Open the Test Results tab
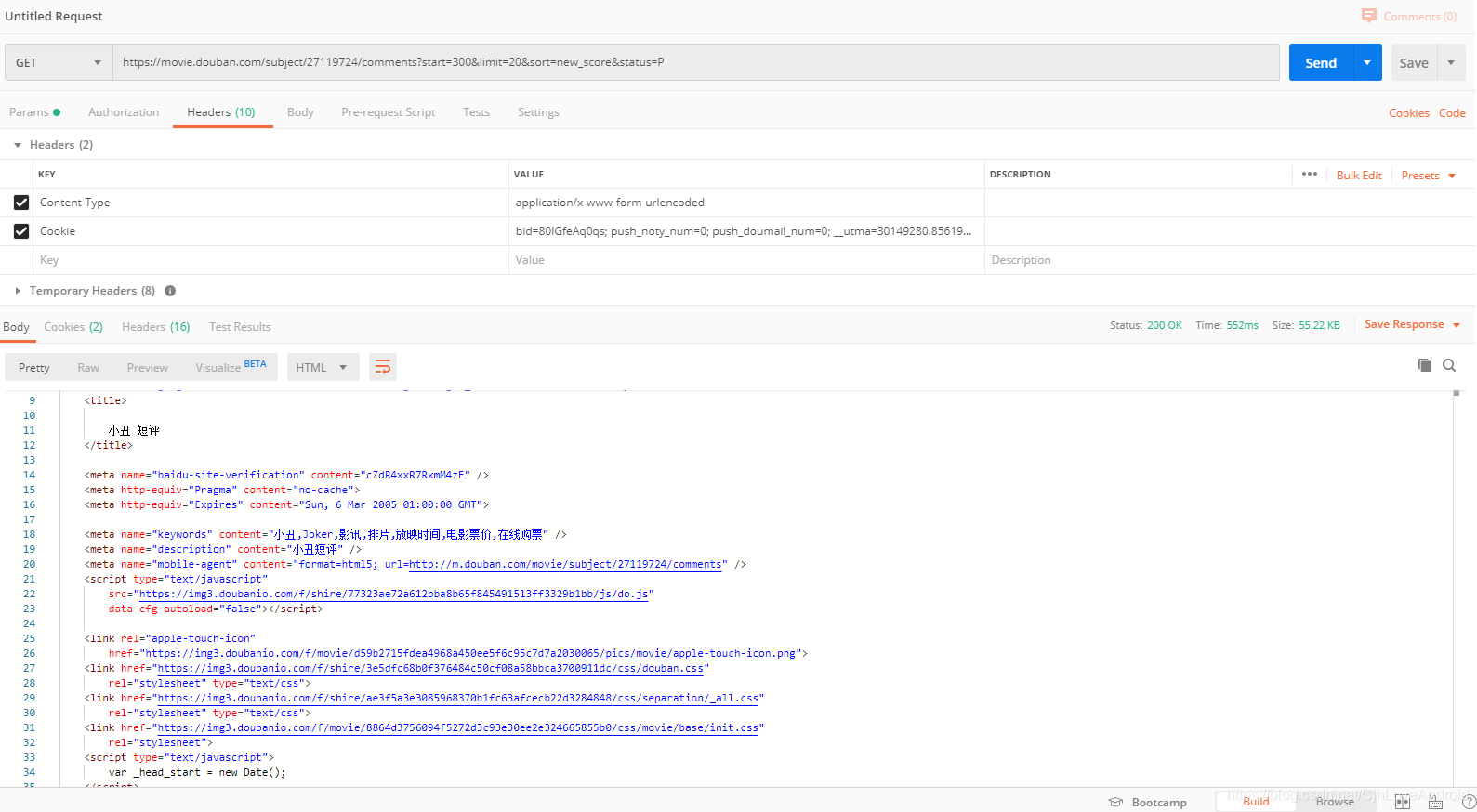 [x=240, y=327]
